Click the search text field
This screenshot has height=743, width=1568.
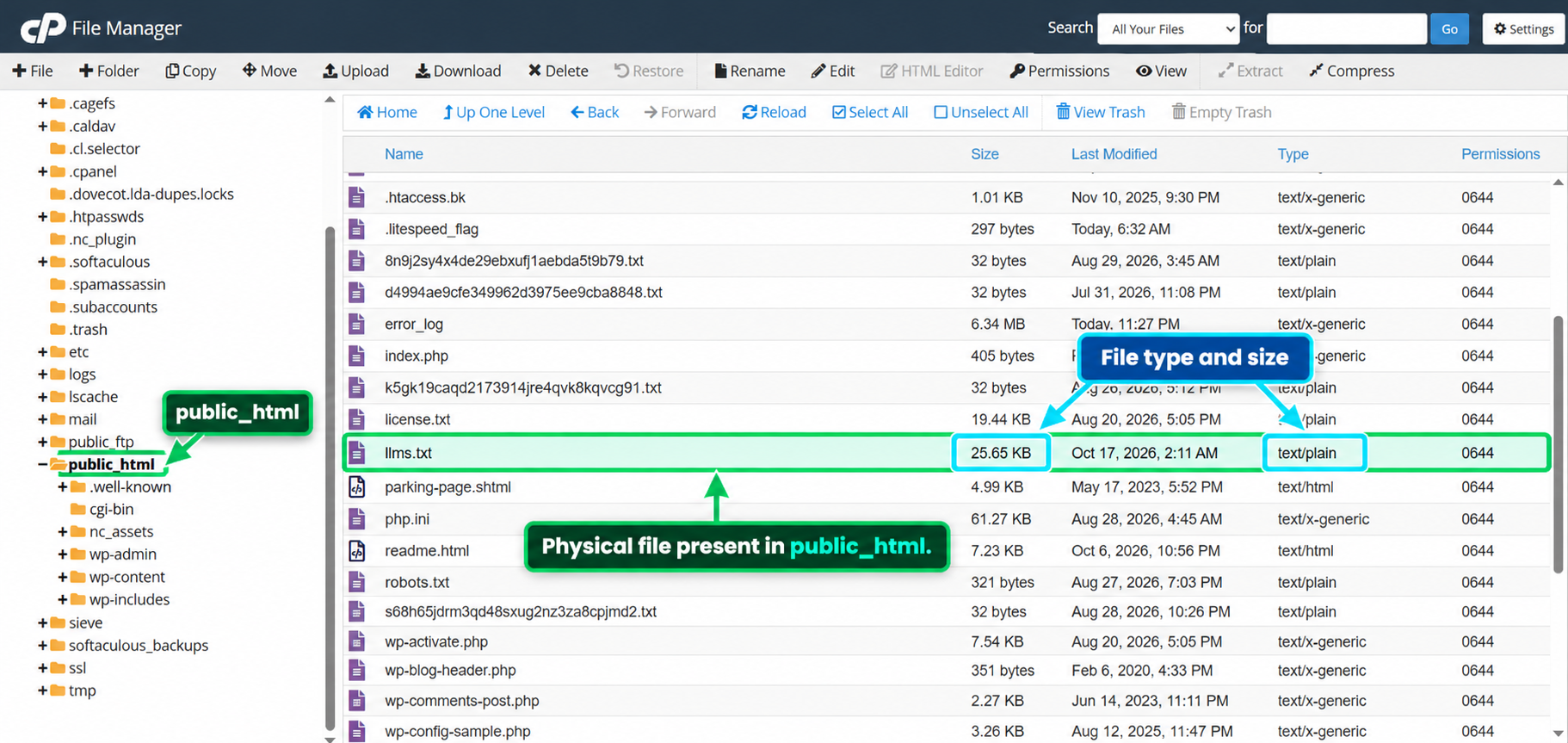[x=1347, y=28]
